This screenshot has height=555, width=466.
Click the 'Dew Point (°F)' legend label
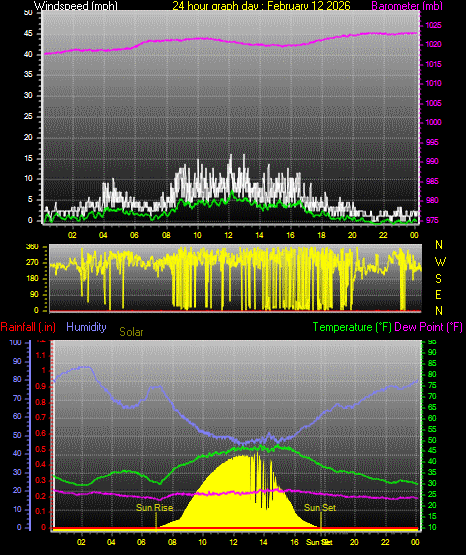[428, 327]
